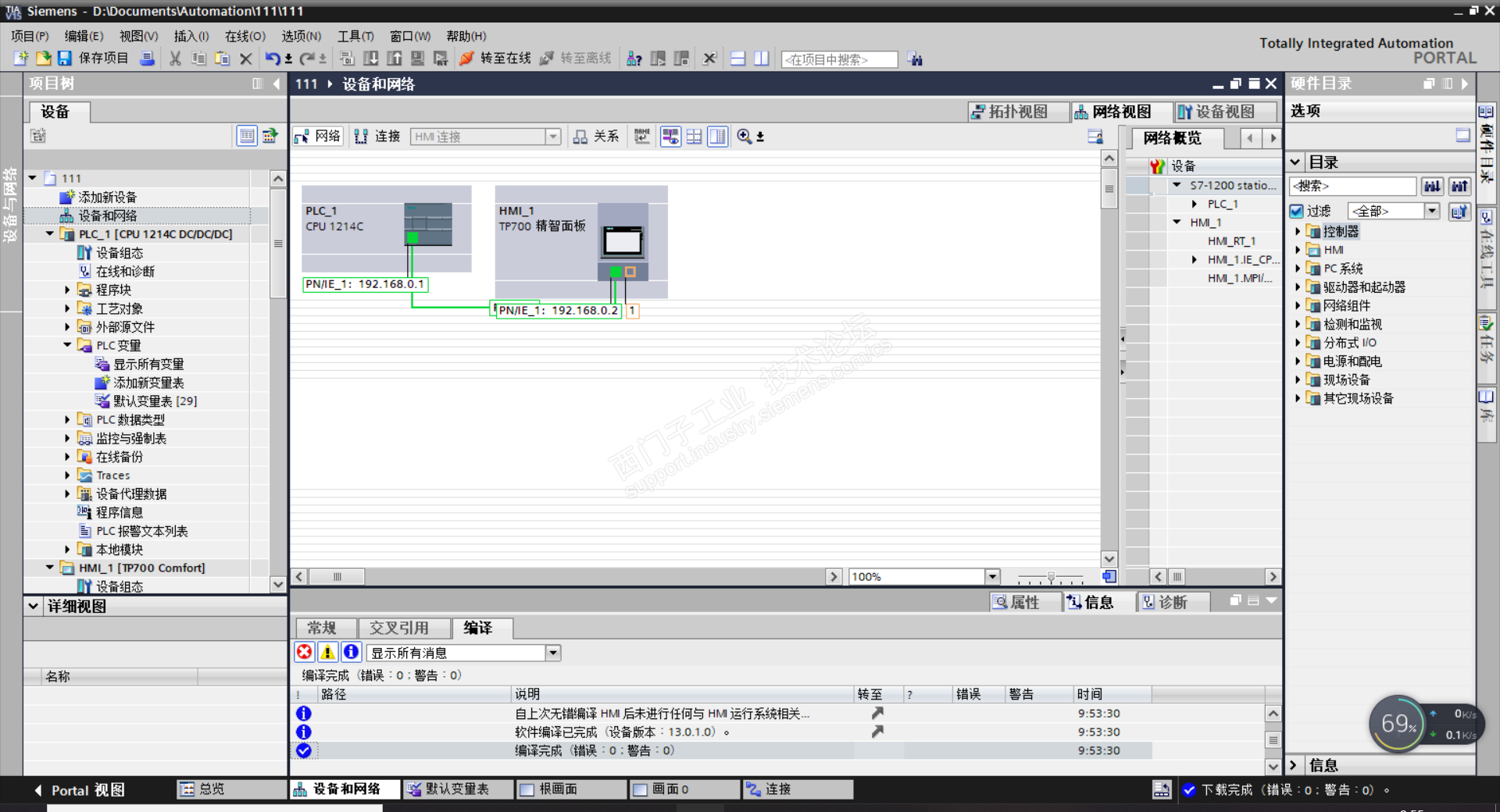The height and width of the screenshot is (812, 1500).
Task: Open the 显示所有消息 message filter dropdown
Action: (553, 653)
